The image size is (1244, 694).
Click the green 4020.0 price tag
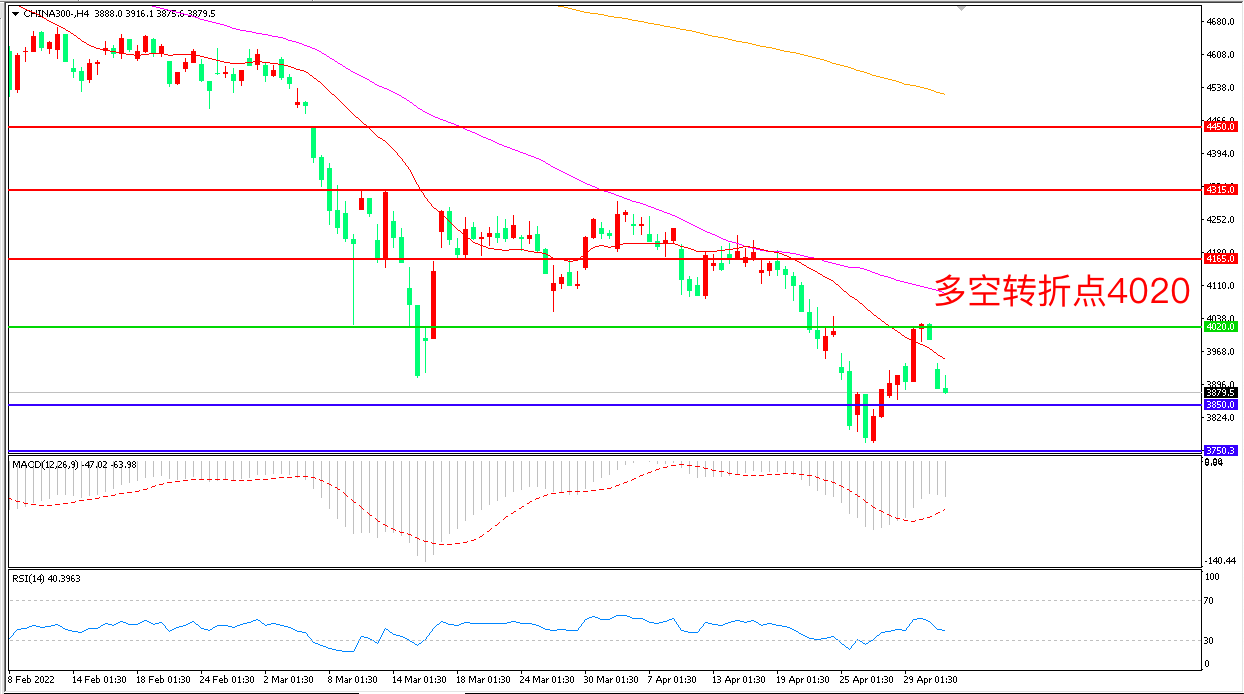click(1221, 326)
